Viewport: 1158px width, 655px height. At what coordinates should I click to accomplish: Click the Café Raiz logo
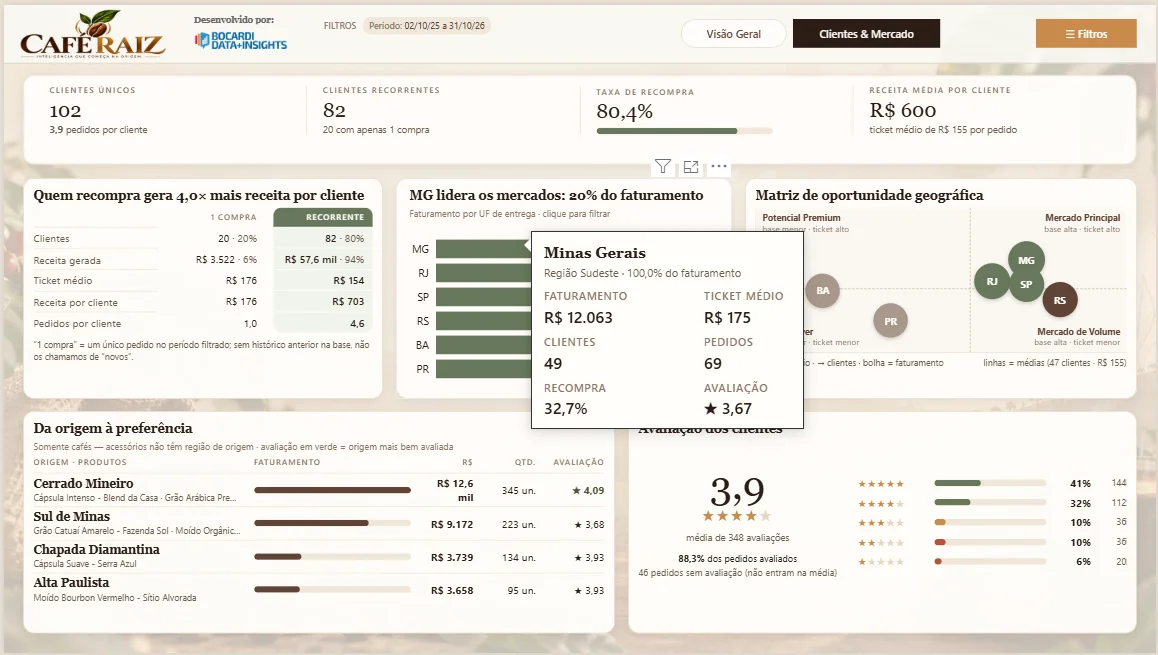(93, 35)
